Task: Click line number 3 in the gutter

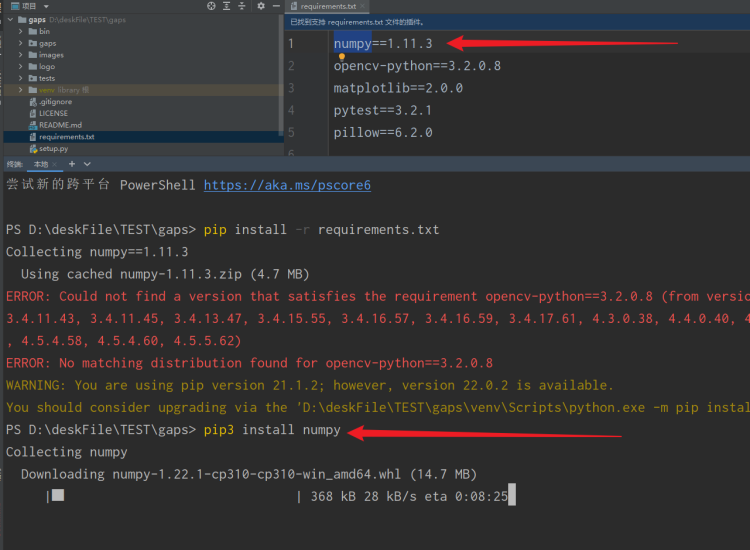Action: point(291,88)
